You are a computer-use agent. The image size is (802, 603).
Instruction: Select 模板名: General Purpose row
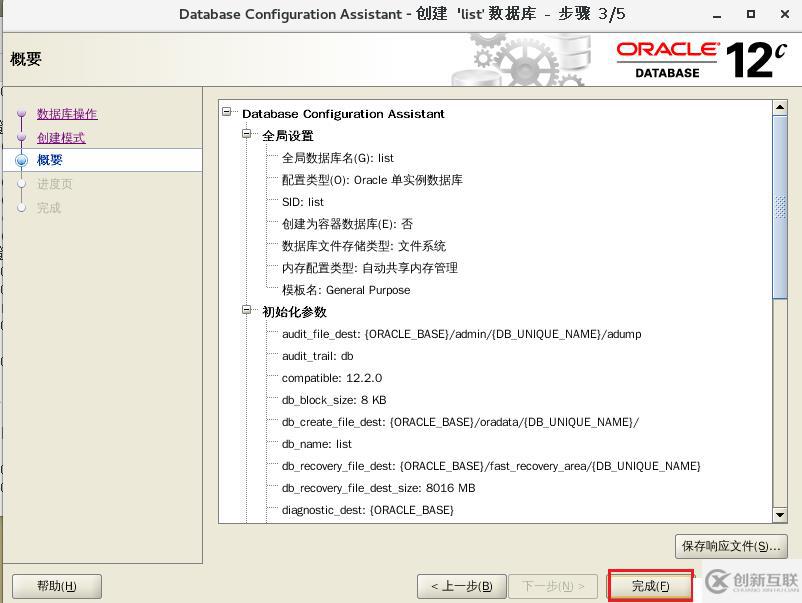346,290
